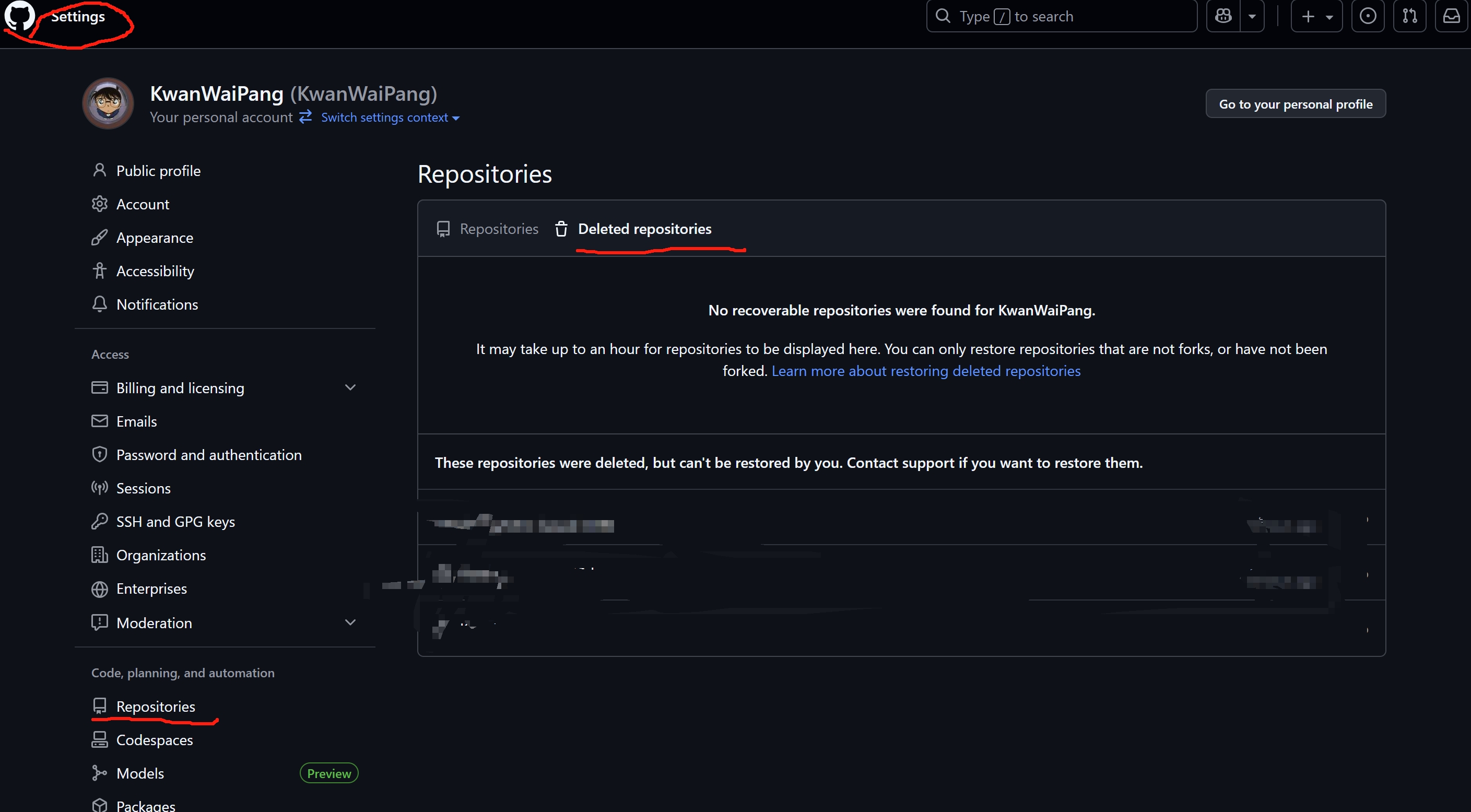Open Password and authentication settings

point(208,455)
